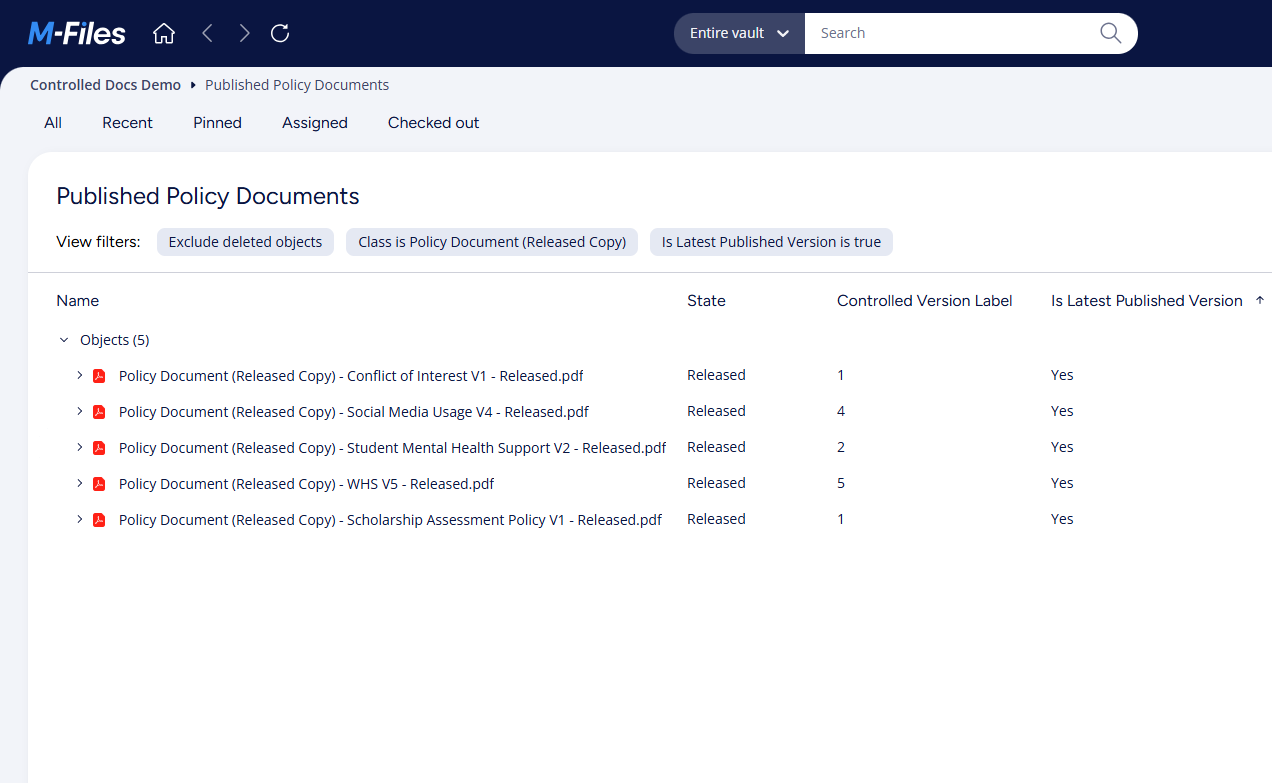Screen dimensions: 1272x783
Task: Expand the Conflict of Interest V1 row
Action: 80,376
